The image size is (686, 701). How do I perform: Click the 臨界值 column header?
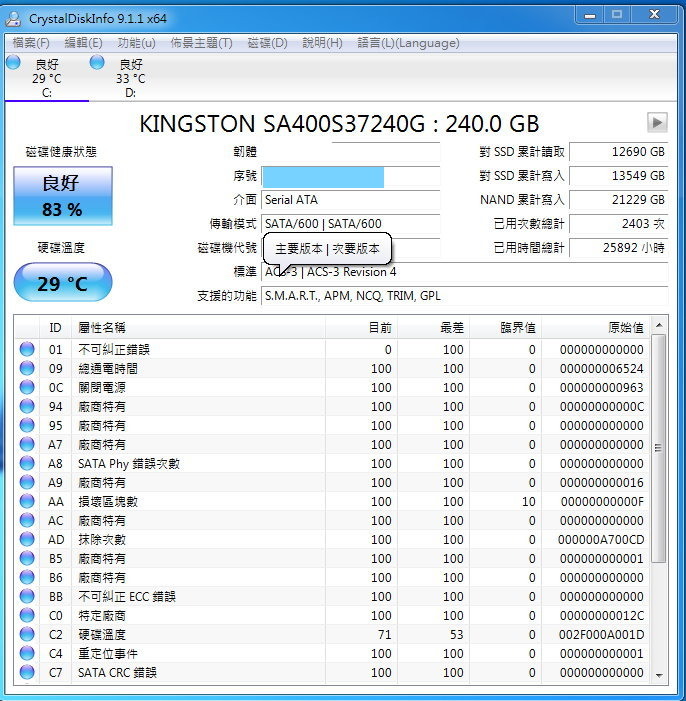505,328
